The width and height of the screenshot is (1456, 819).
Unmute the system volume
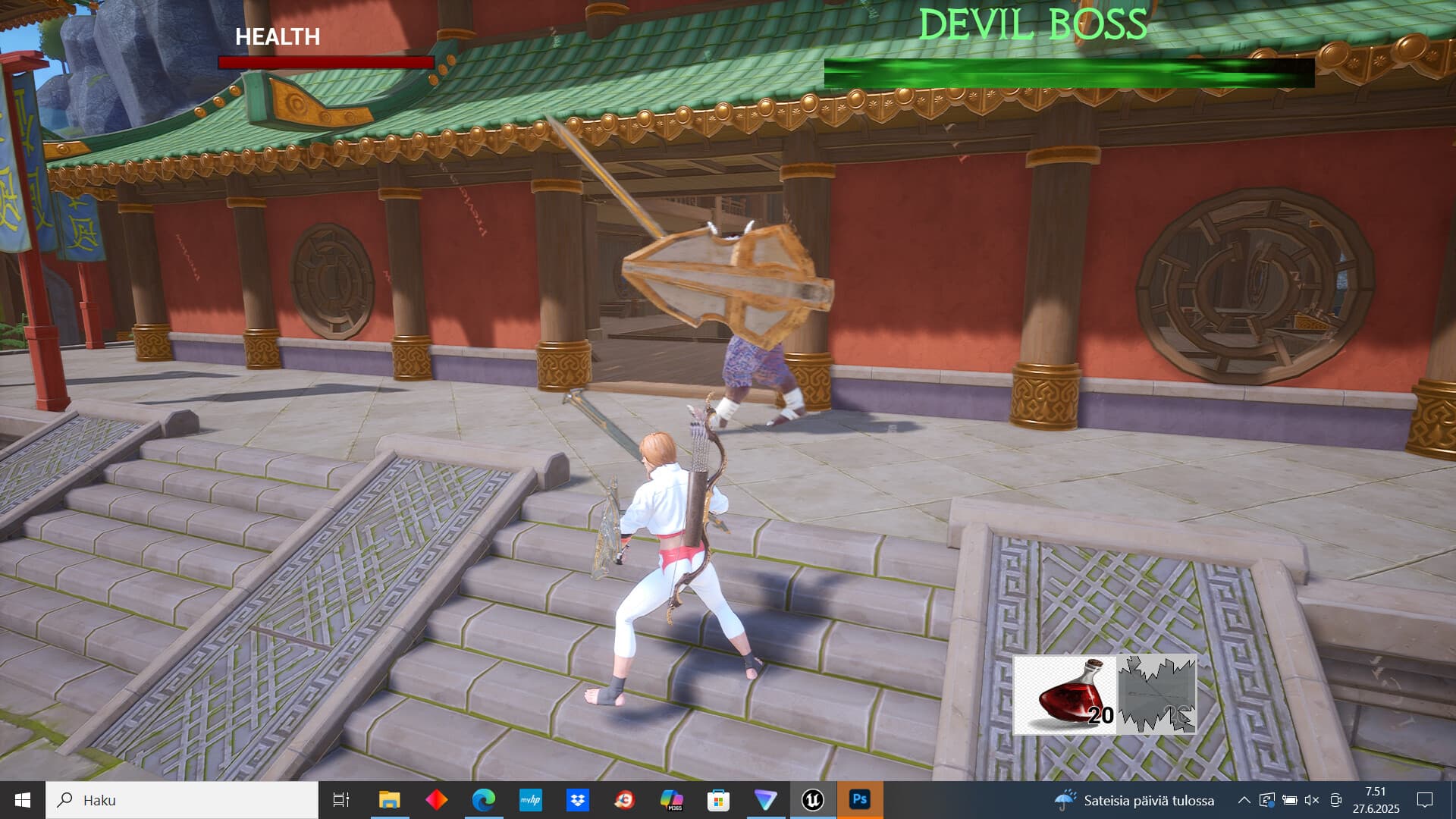1313,801
